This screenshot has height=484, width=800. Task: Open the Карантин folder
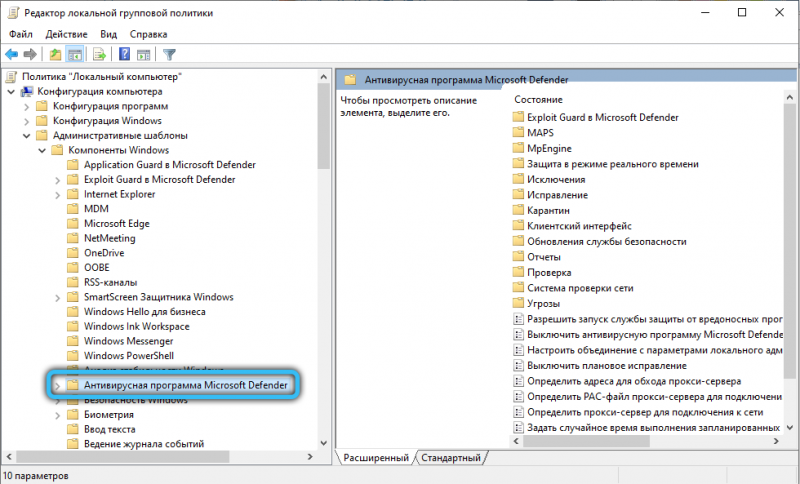click(548, 210)
